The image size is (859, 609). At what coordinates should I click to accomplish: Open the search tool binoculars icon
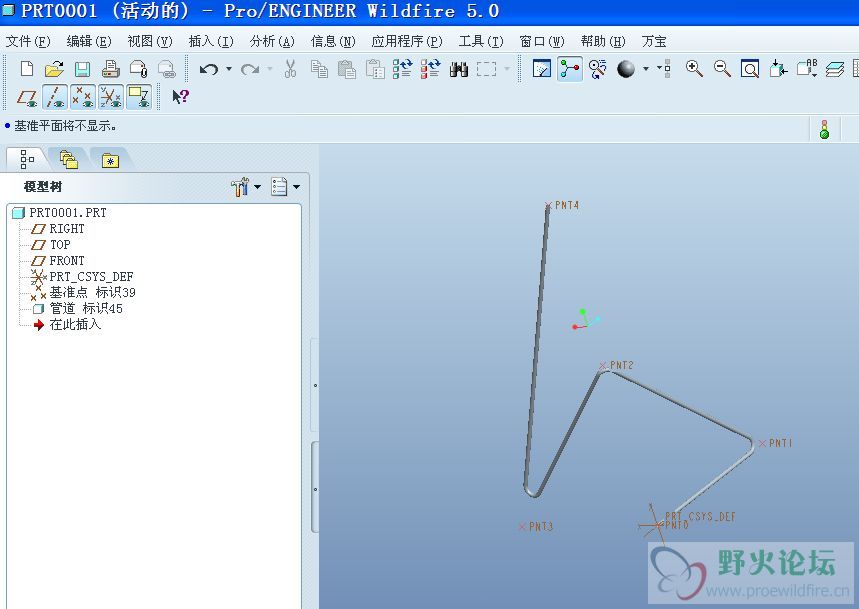coord(459,69)
